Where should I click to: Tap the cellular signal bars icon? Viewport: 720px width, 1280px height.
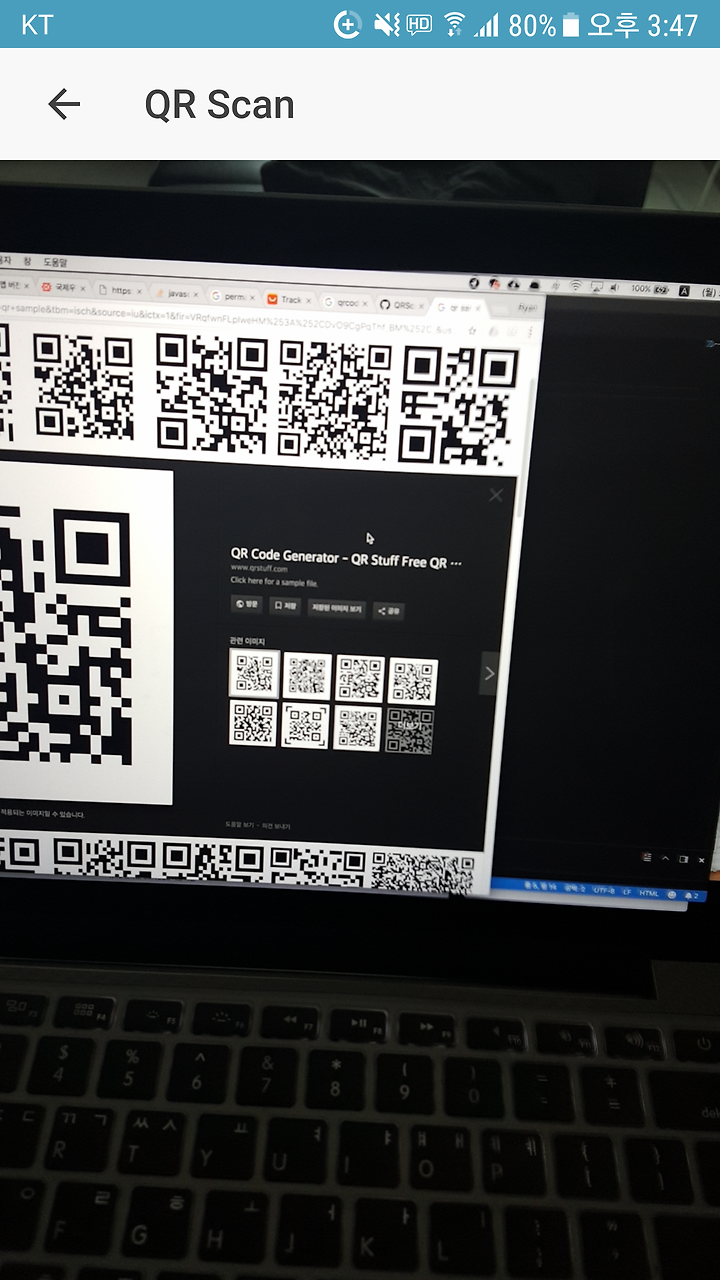[487, 24]
